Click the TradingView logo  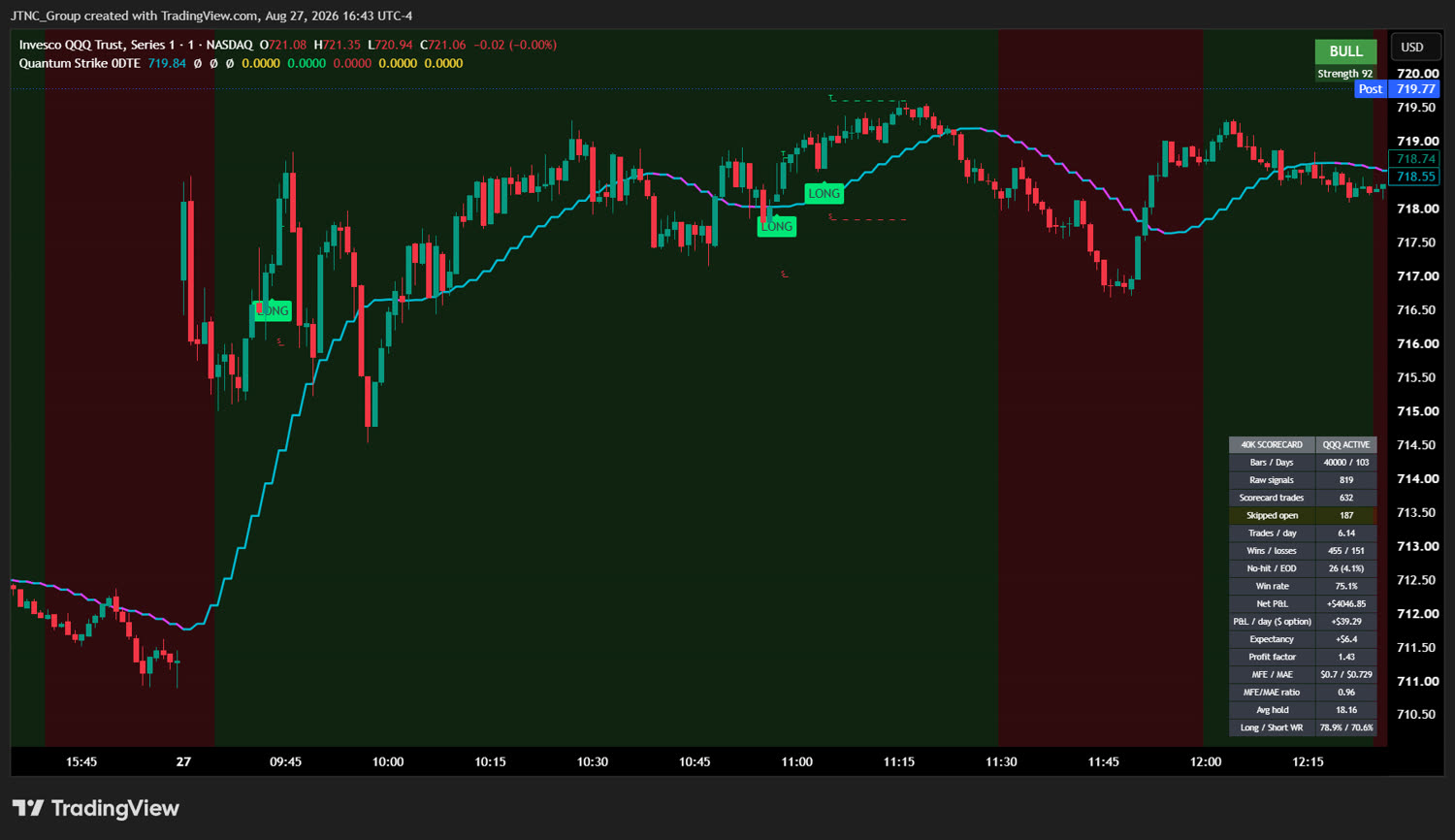(x=96, y=808)
